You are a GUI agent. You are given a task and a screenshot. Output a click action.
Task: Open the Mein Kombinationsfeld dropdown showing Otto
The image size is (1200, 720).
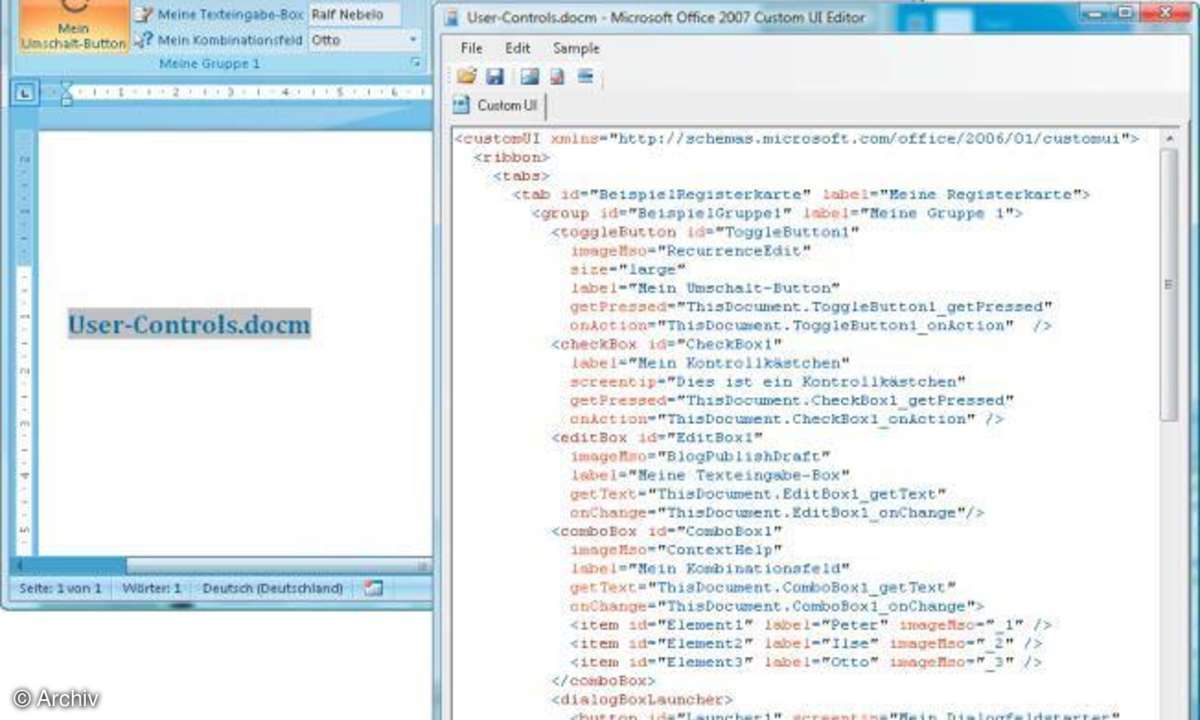point(413,40)
